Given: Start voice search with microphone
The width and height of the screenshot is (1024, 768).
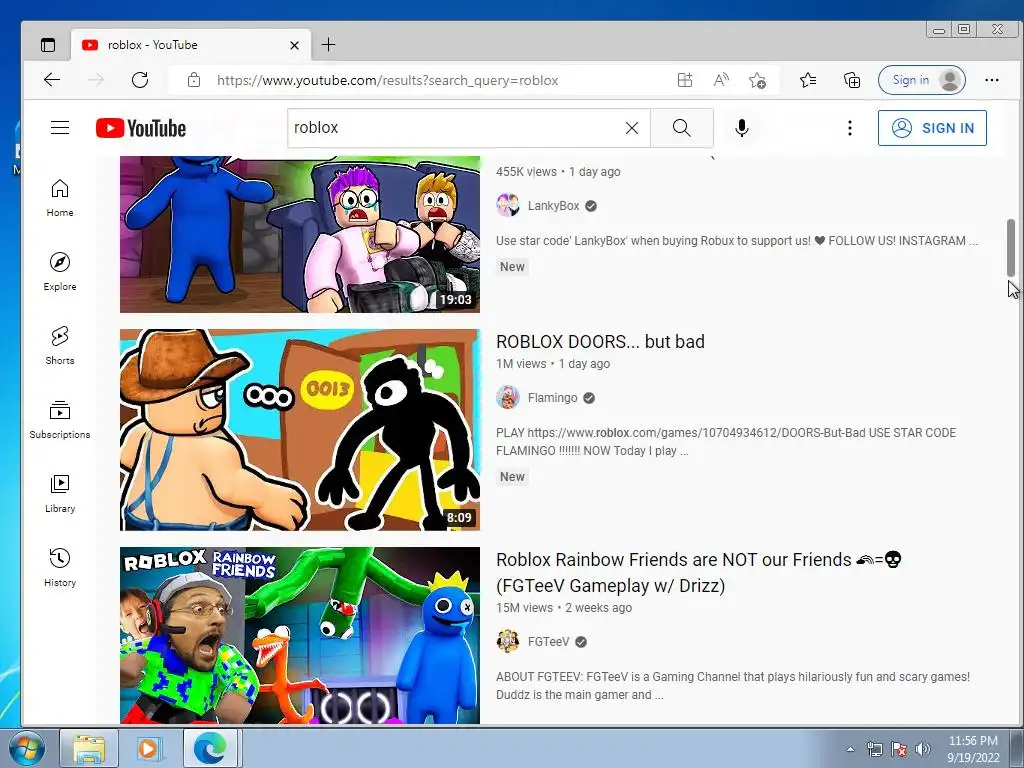Looking at the screenshot, I should point(742,128).
